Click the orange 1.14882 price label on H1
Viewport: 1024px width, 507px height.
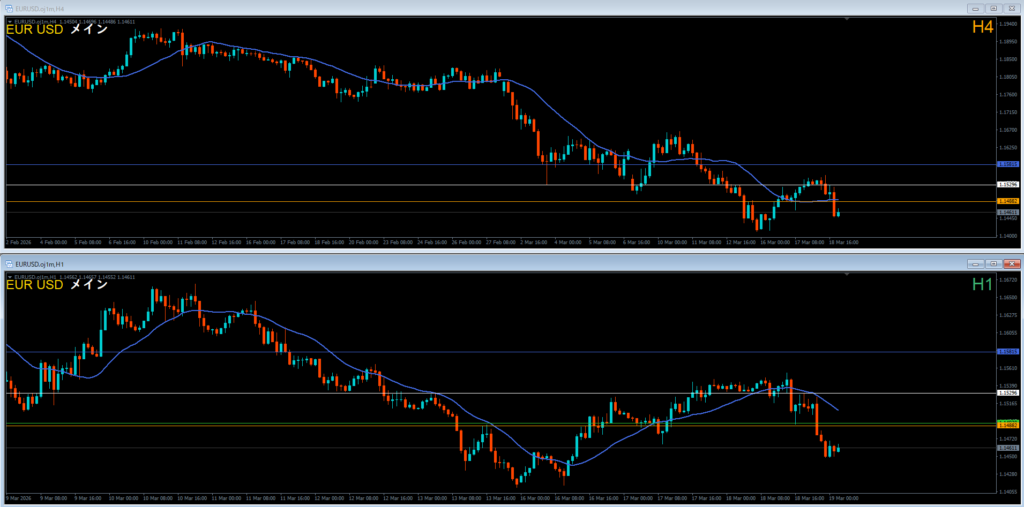coord(1008,425)
